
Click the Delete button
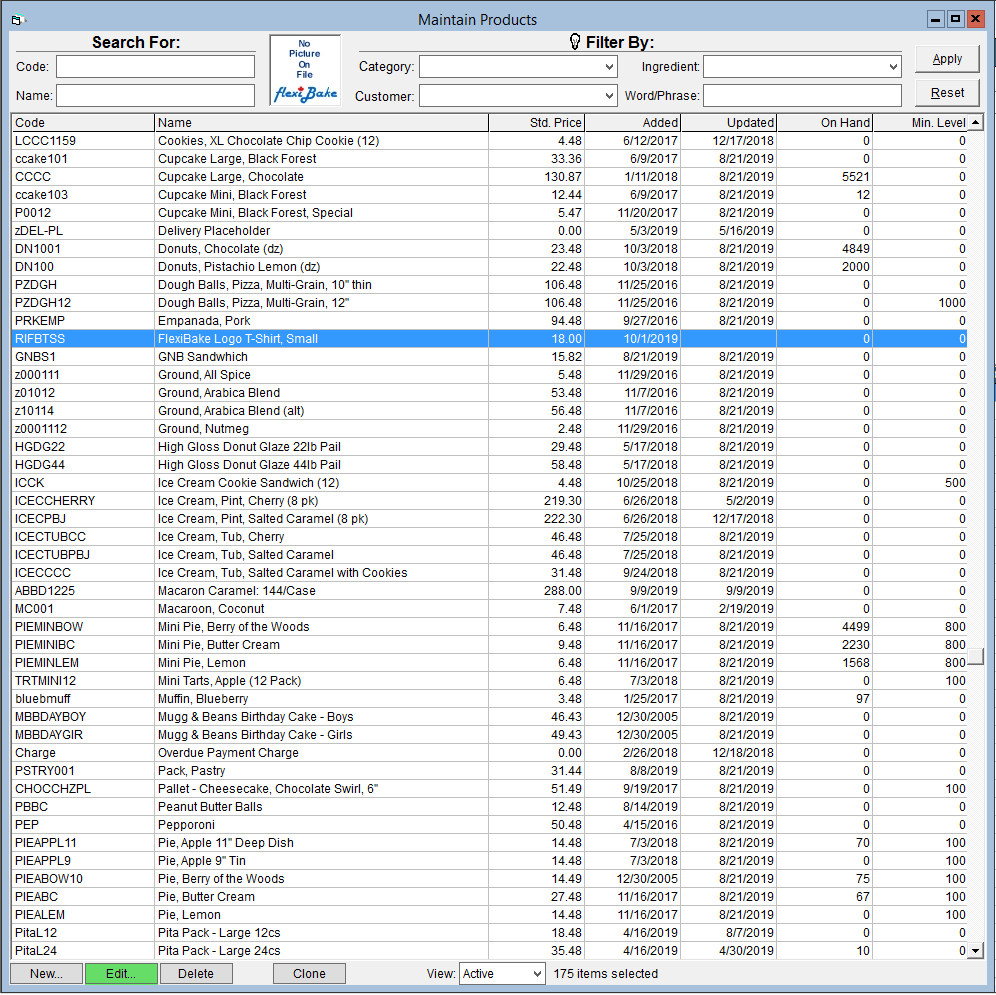[x=196, y=973]
